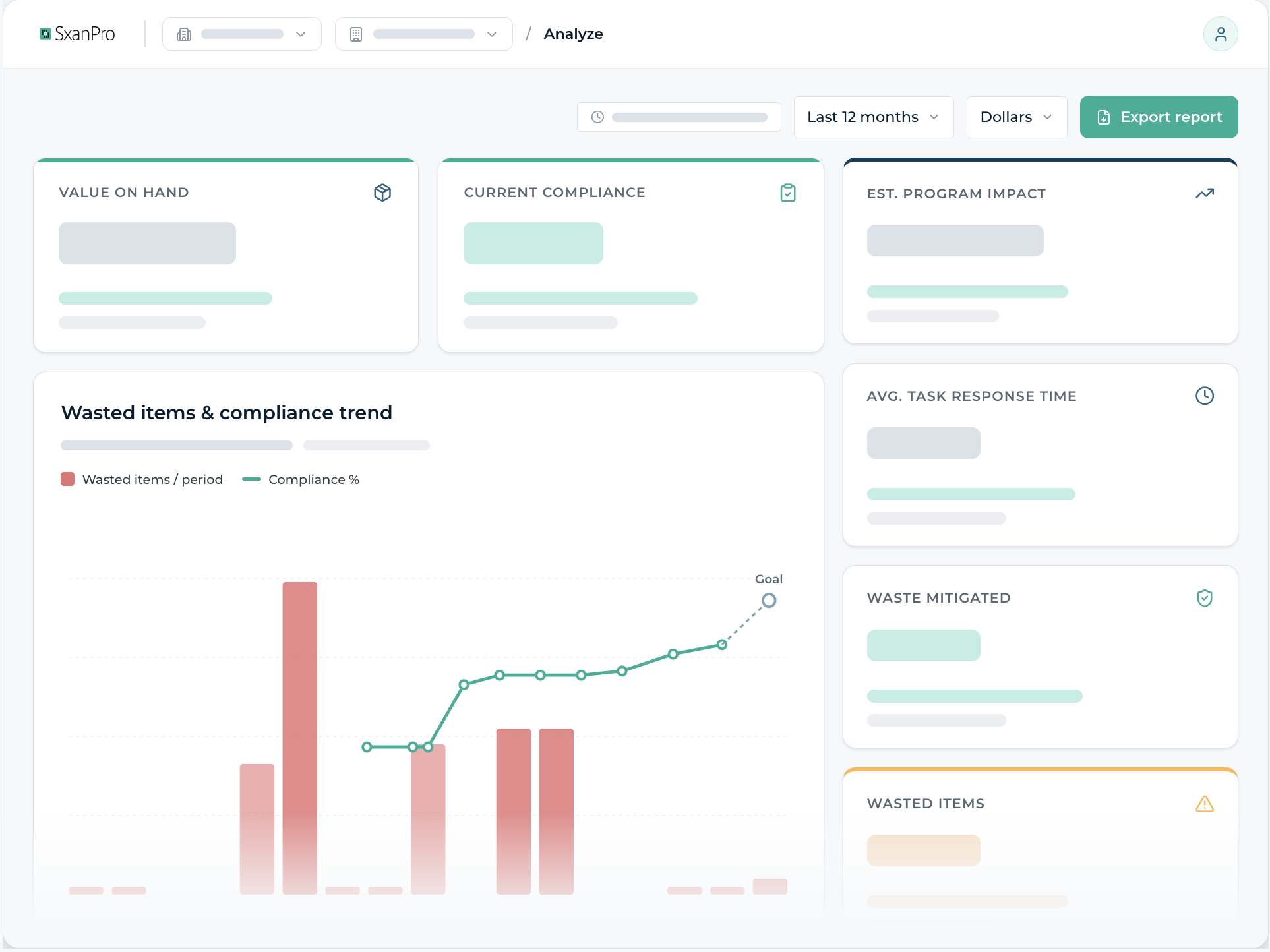This screenshot has width=1270, height=952.
Task: Open the user profile avatar
Action: pyautogui.click(x=1221, y=34)
